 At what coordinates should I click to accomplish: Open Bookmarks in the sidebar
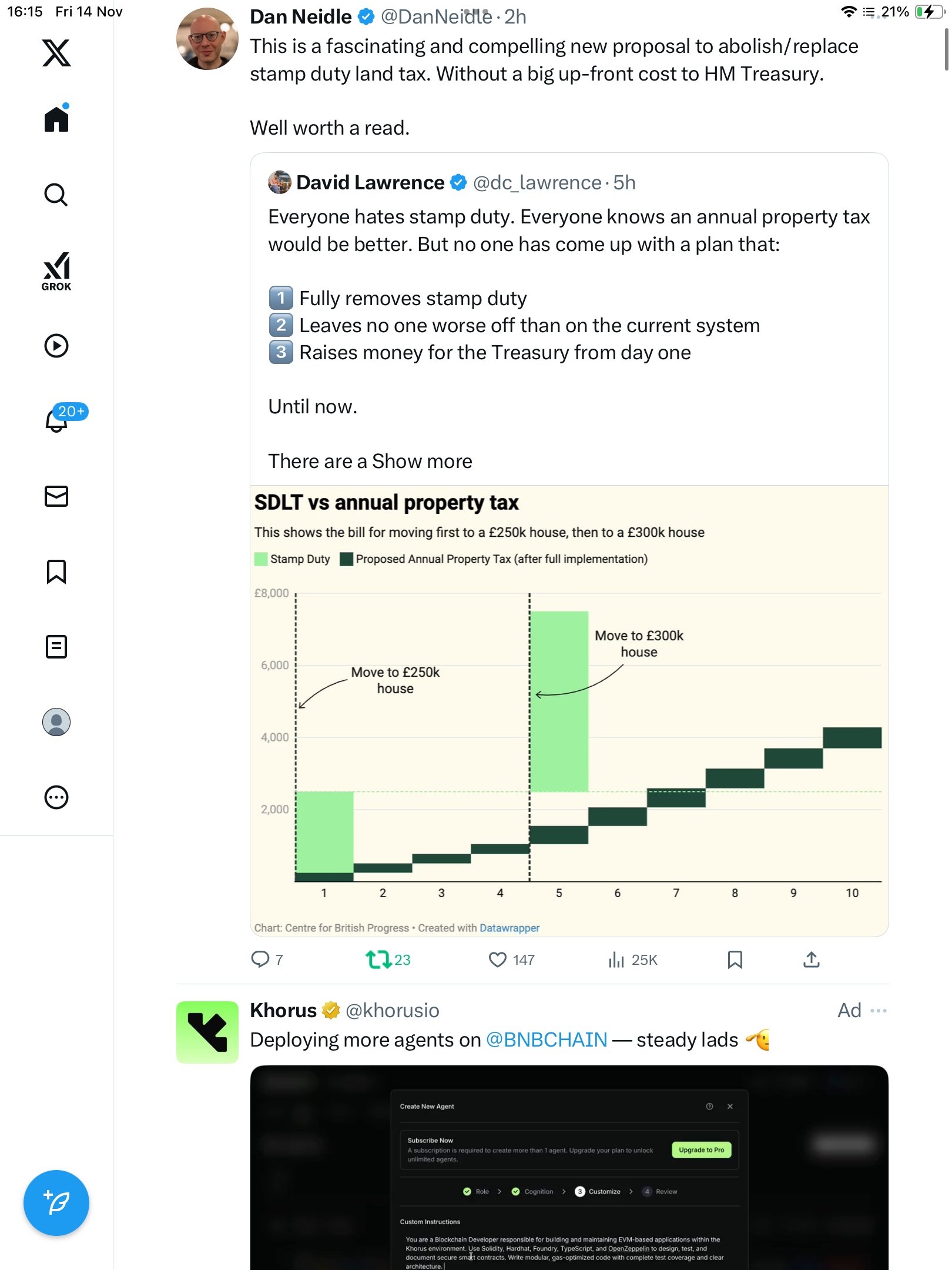tap(56, 571)
